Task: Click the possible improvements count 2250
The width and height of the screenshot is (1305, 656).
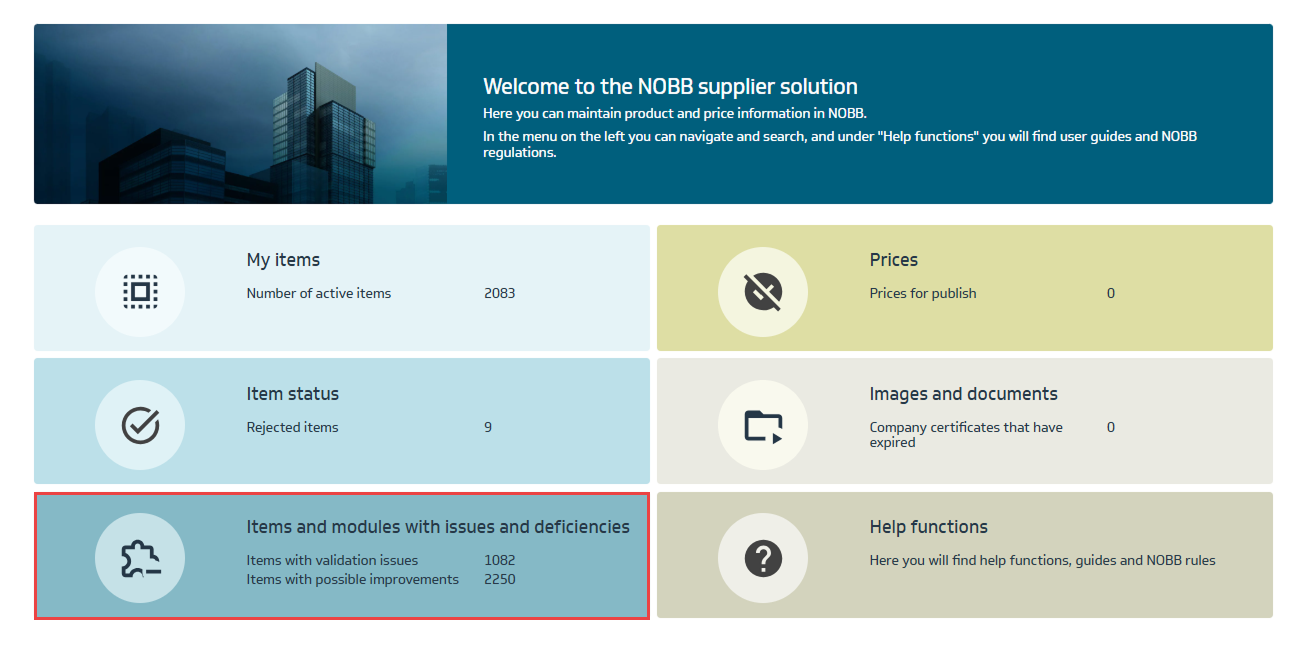Action: point(499,579)
